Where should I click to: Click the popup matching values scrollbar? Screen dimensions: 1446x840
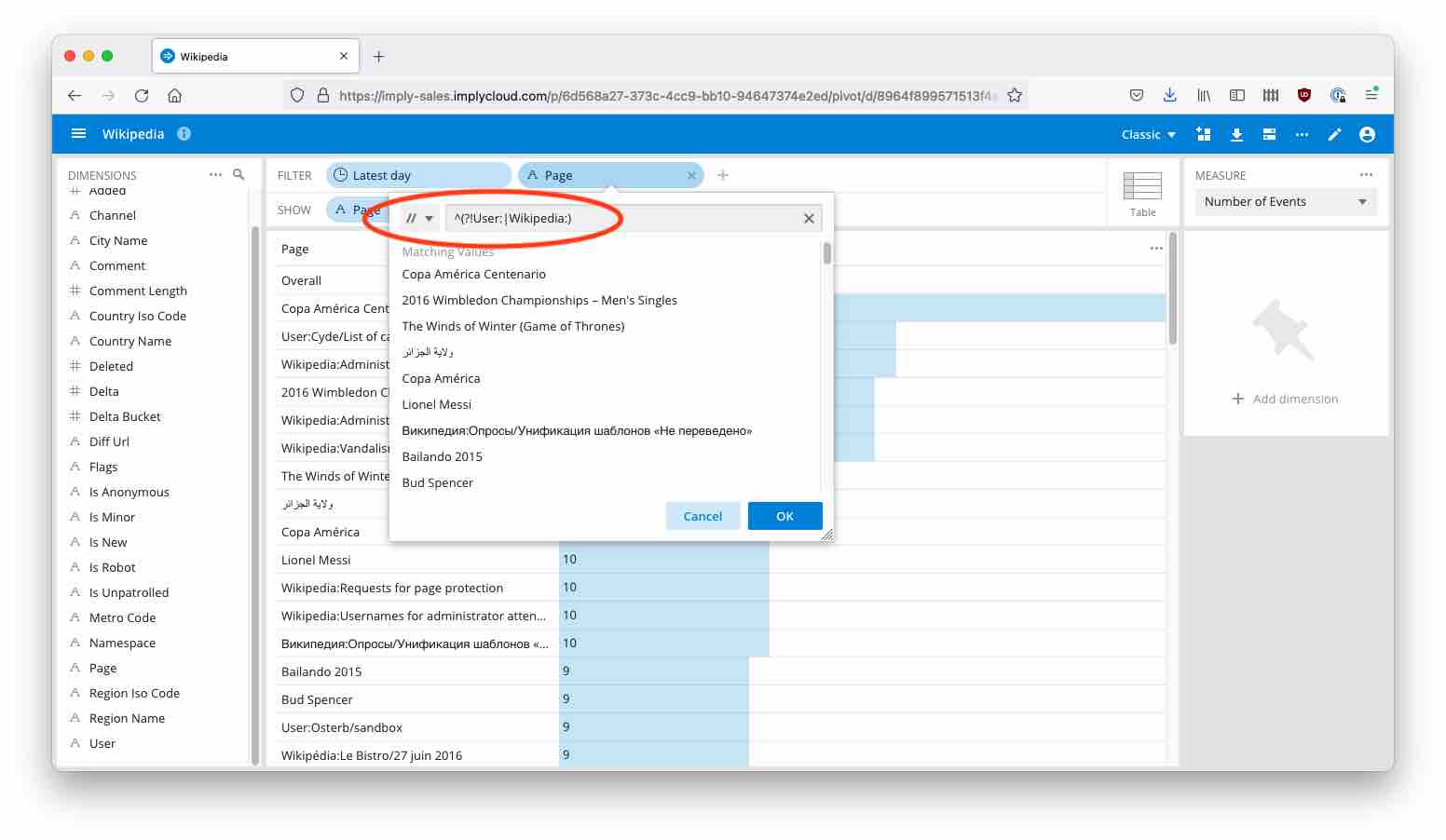[826, 253]
